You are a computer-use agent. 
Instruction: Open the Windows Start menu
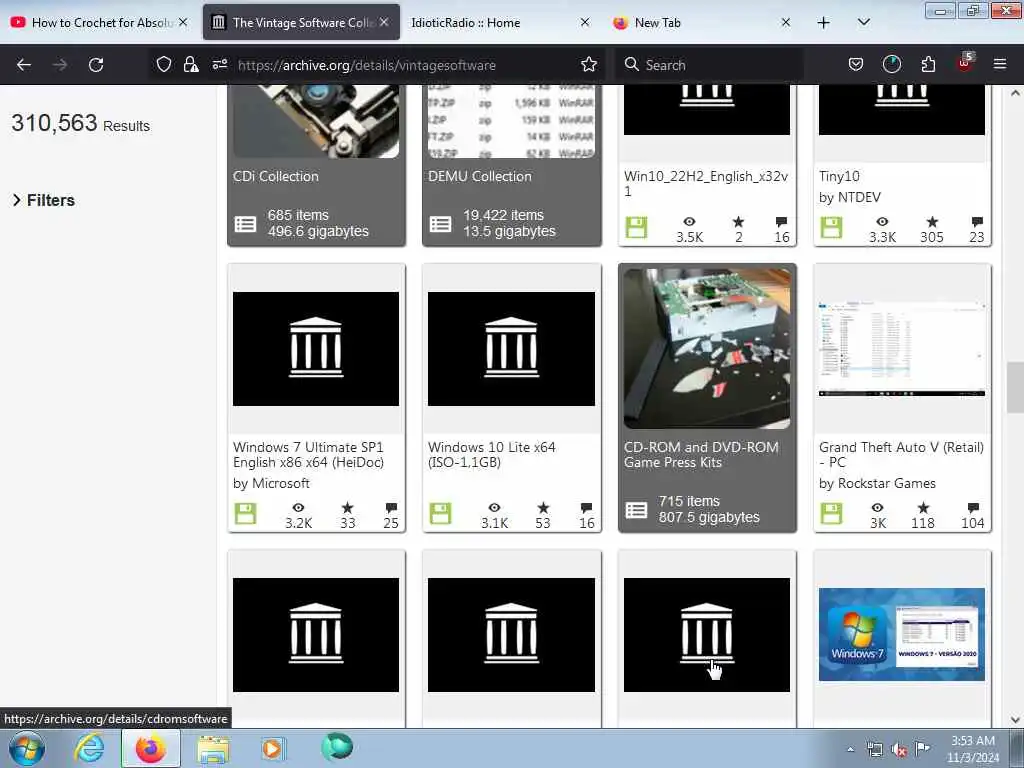(x=27, y=749)
